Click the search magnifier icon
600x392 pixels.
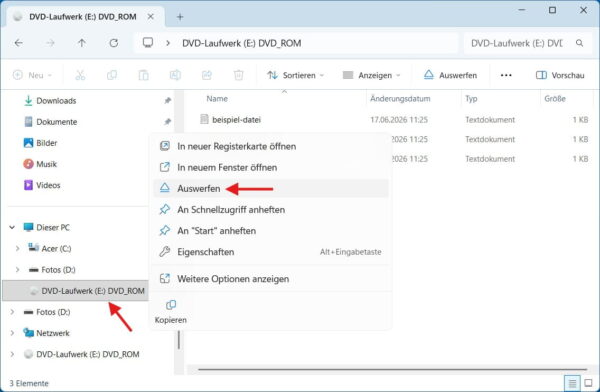(579, 43)
